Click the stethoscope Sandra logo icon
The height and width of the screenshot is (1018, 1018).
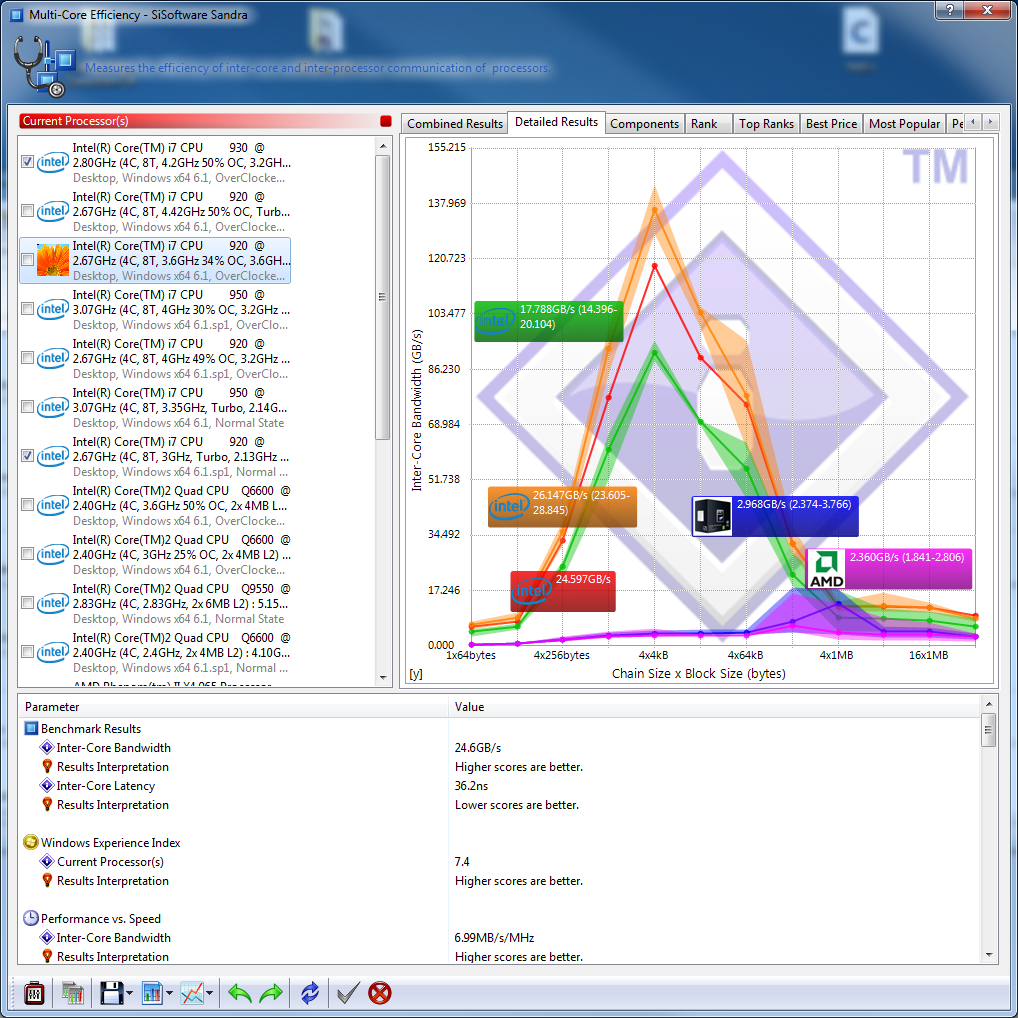pos(44,66)
